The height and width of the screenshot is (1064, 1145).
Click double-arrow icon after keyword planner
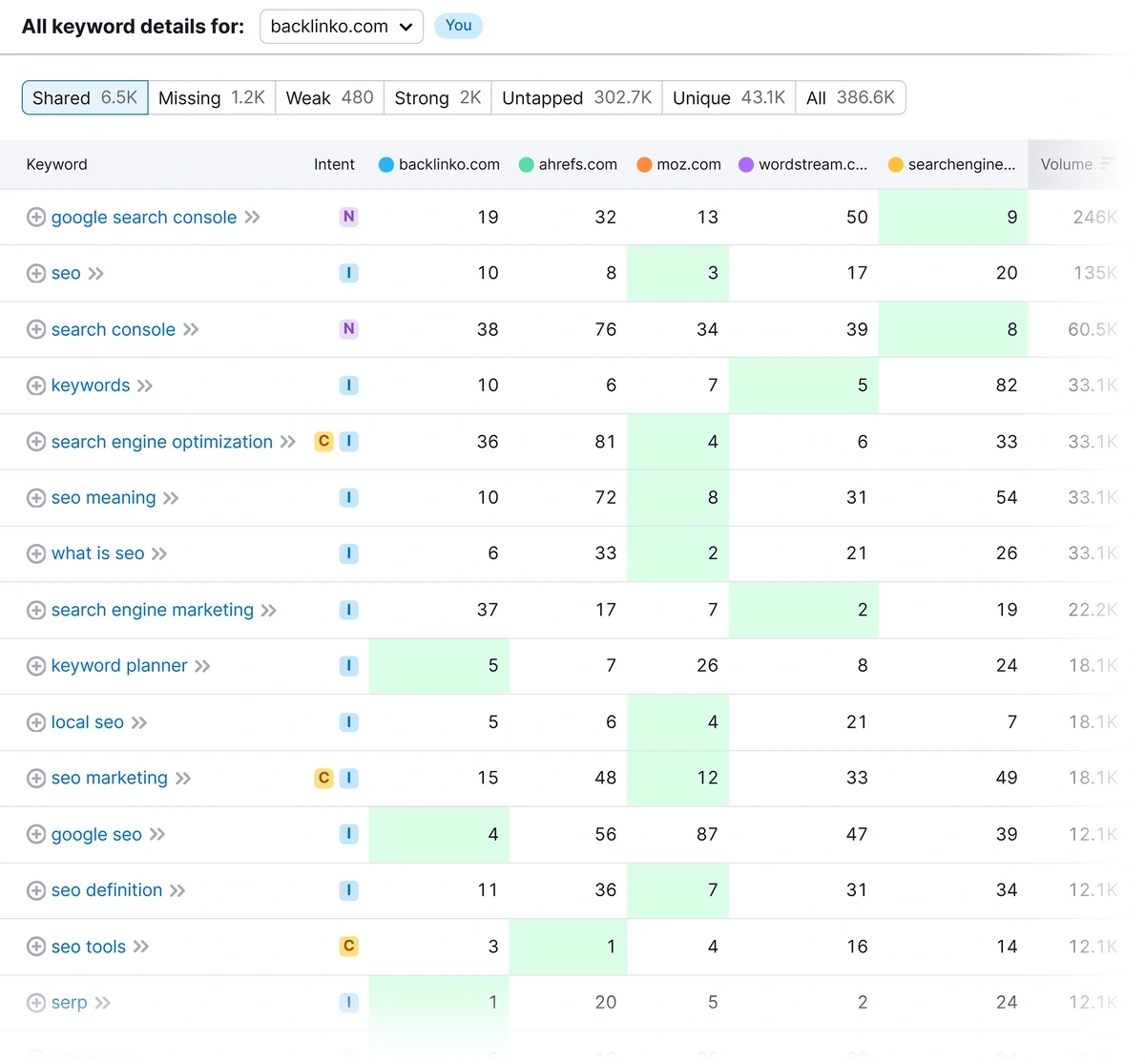pyautogui.click(x=202, y=666)
